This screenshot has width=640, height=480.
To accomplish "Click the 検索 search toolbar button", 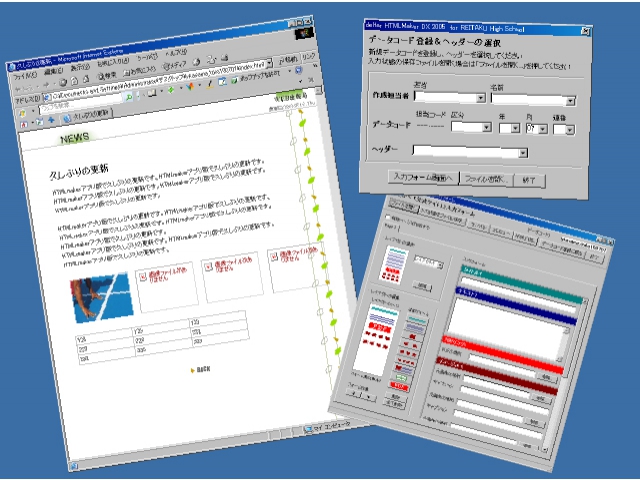I will [107, 76].
